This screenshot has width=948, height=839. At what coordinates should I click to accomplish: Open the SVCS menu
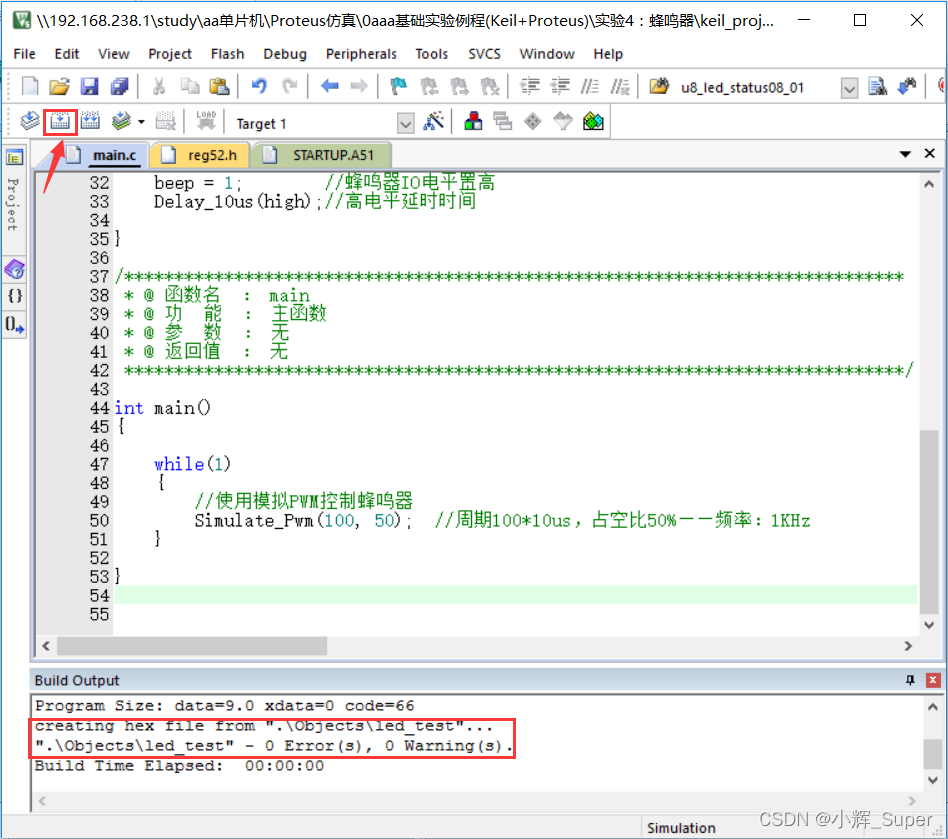pyautogui.click(x=484, y=54)
